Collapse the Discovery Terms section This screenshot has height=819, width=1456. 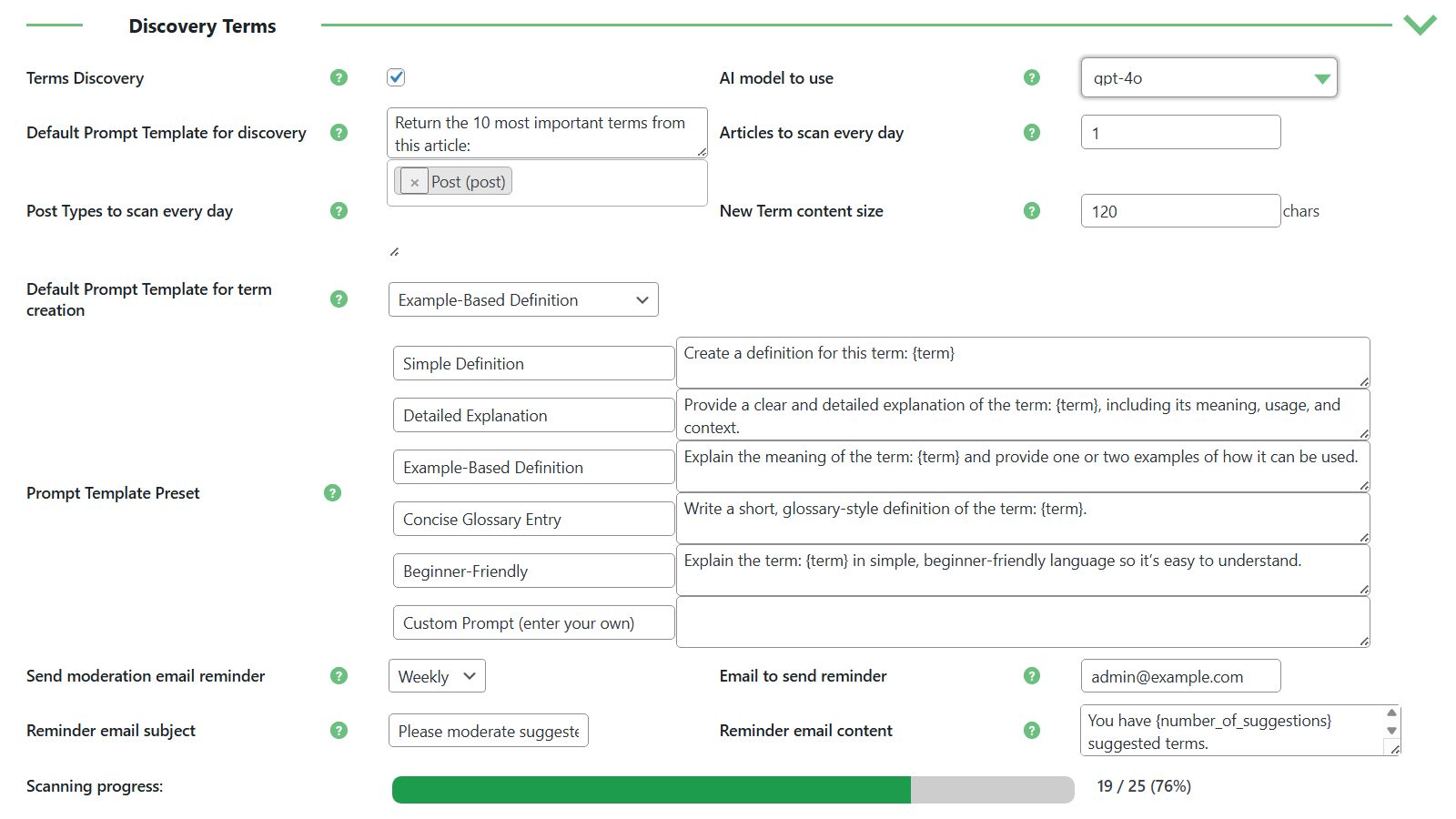coord(1420,25)
